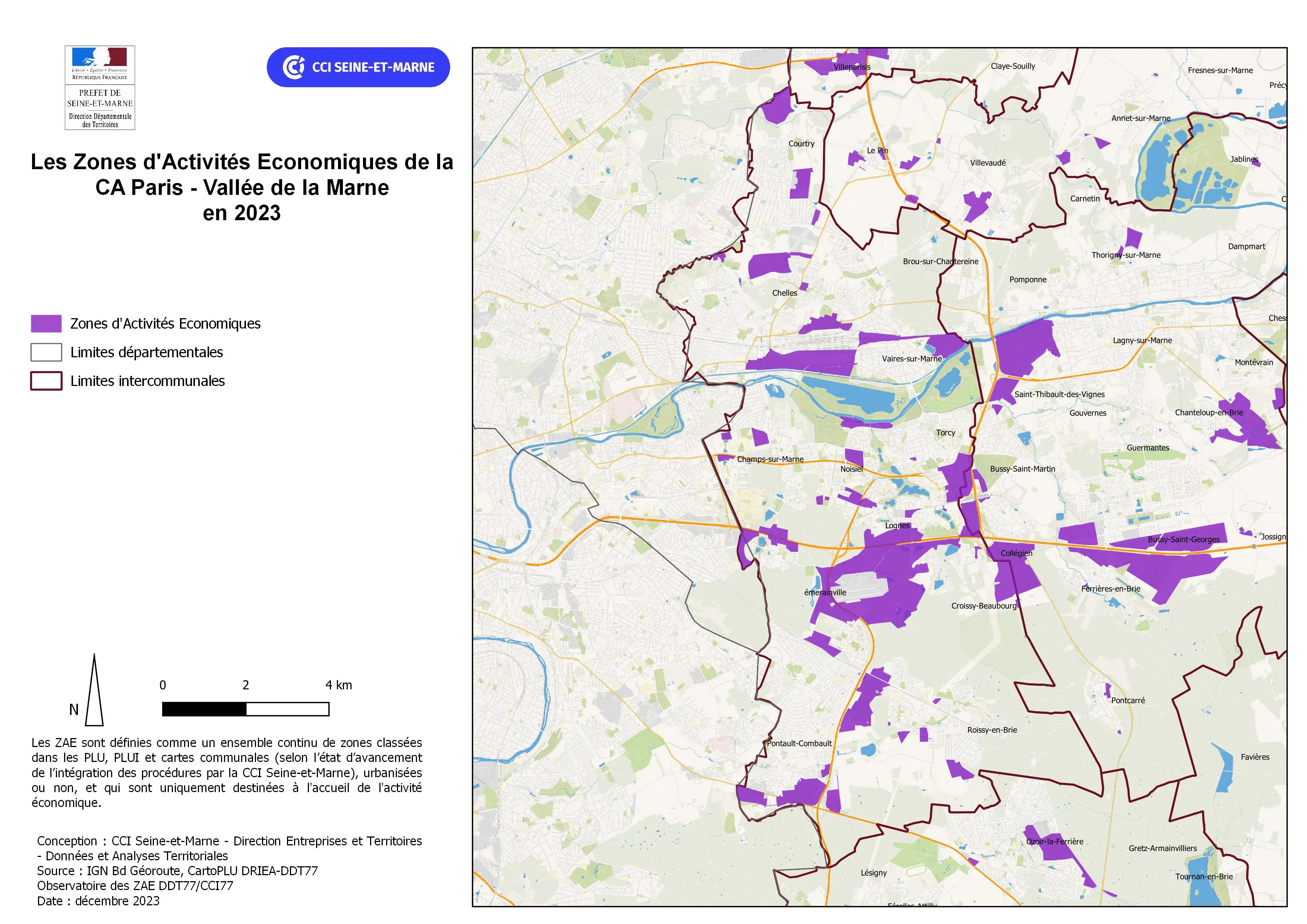Click the Gretz-Armainvilliers map label
The height and width of the screenshot is (924, 1307).
click(1162, 848)
